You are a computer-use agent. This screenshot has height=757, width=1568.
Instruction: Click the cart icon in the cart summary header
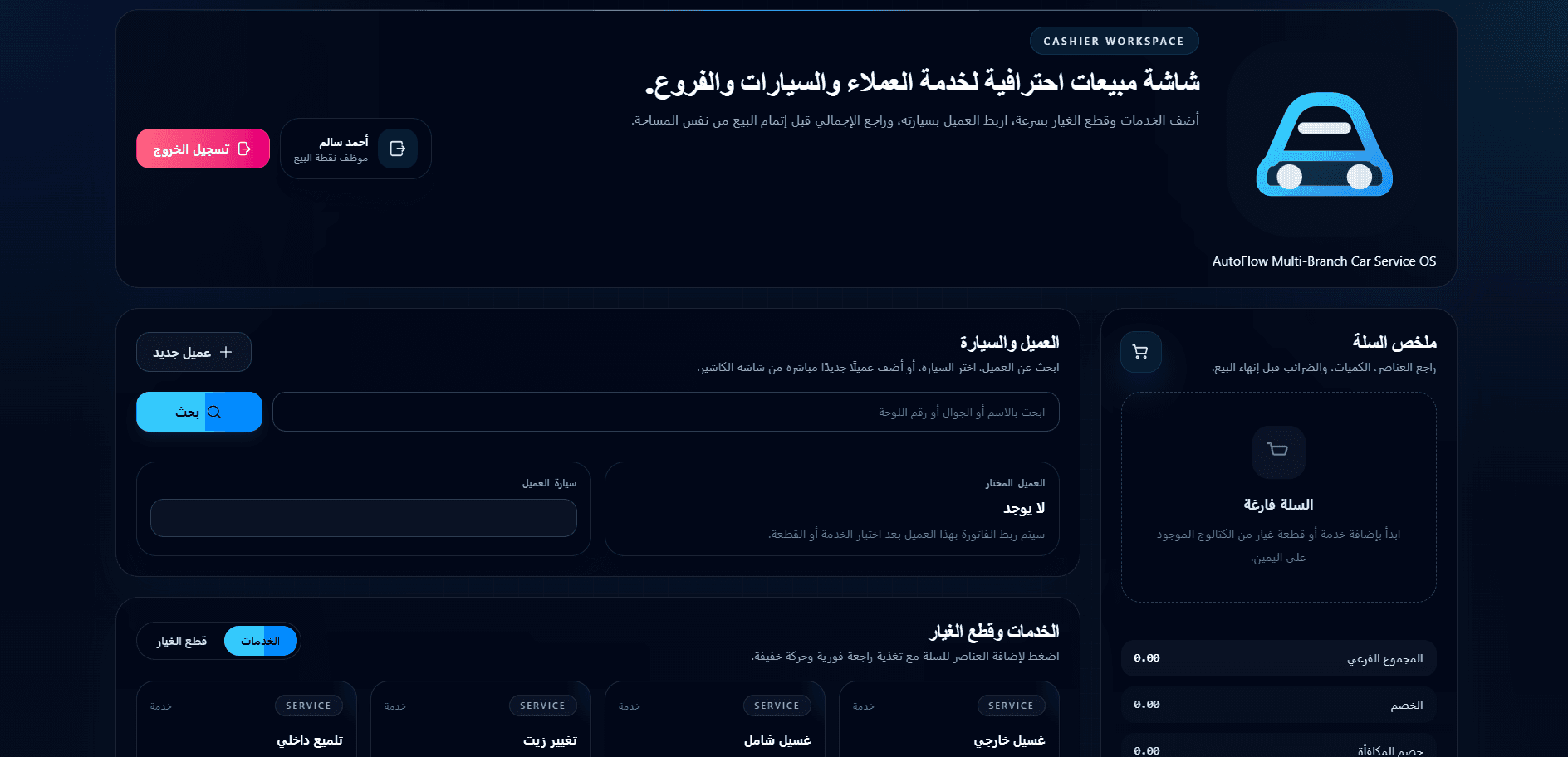click(1140, 352)
